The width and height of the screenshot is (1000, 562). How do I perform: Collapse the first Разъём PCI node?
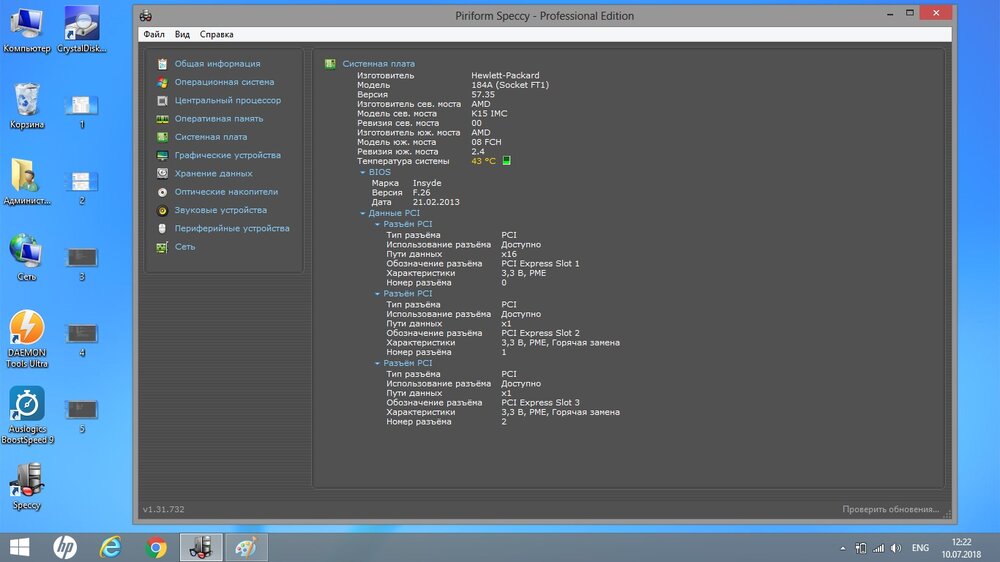(378, 224)
